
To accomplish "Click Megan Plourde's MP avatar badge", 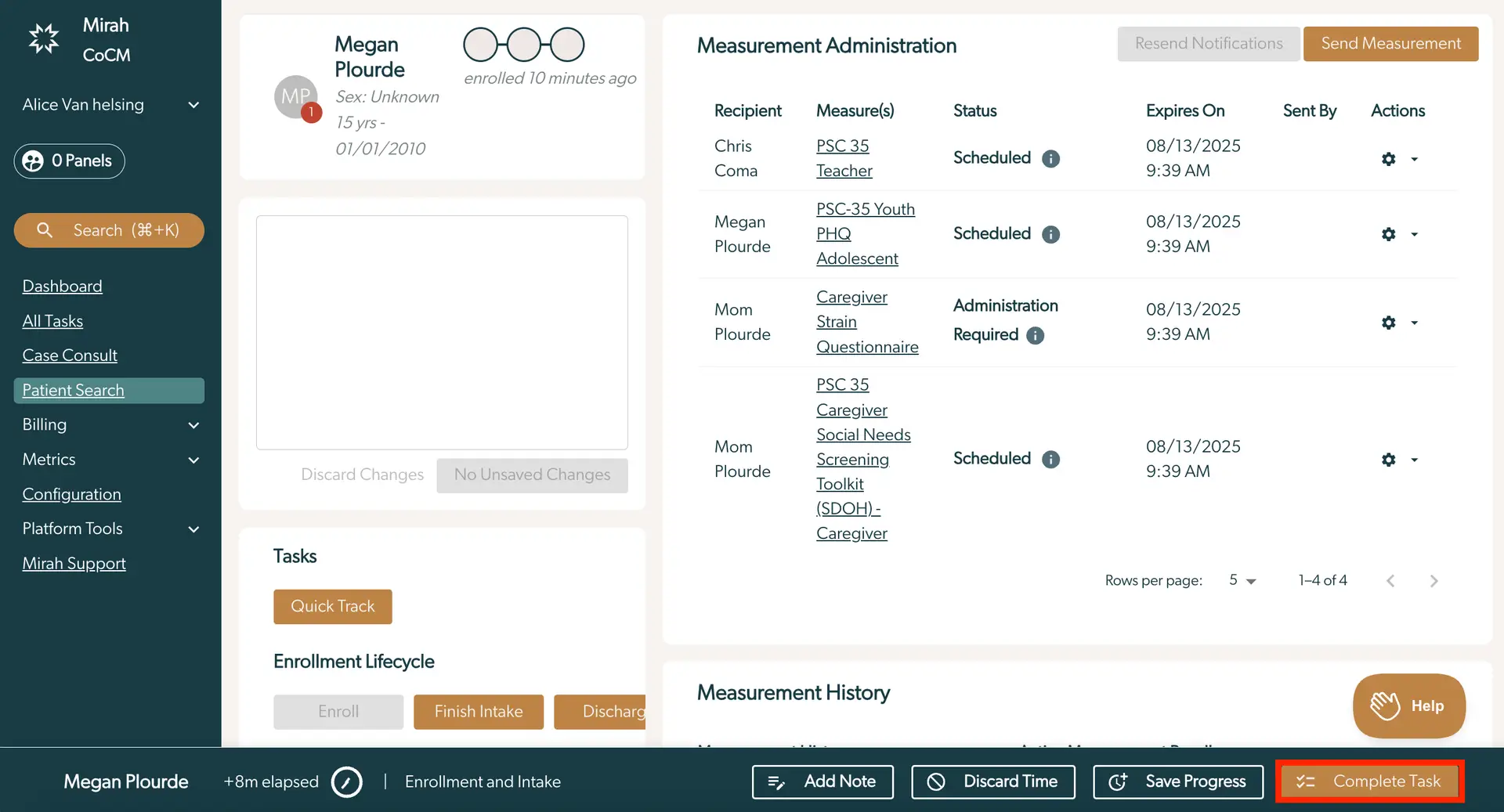I will [296, 96].
